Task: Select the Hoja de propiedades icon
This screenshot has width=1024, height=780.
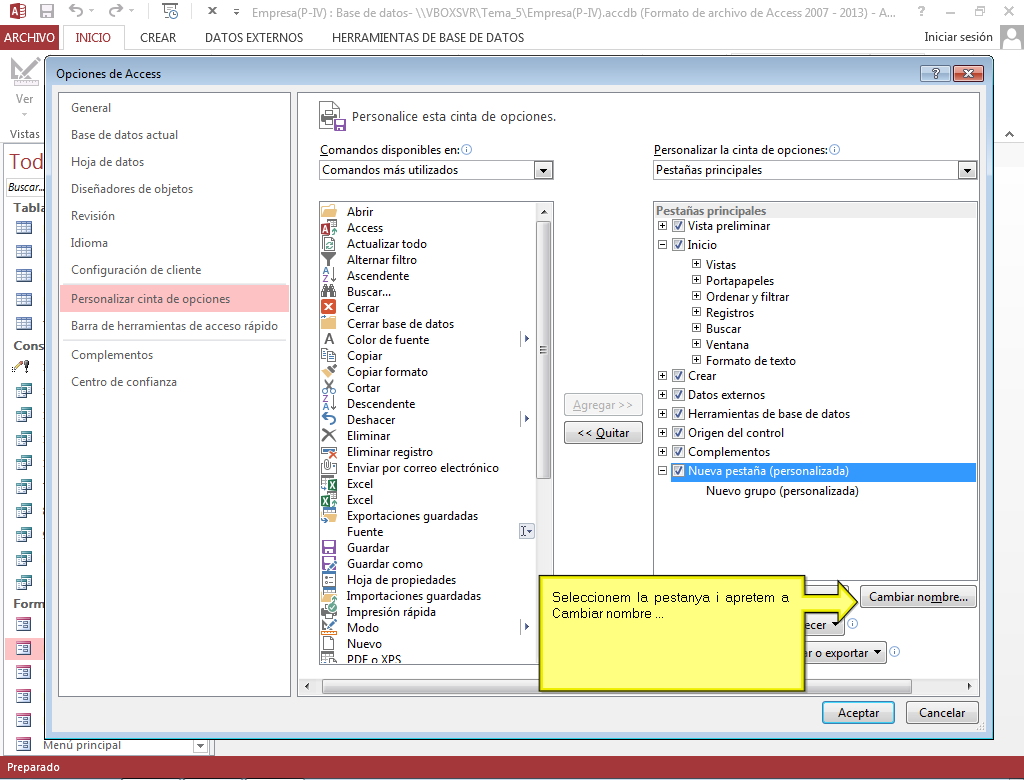Action: tap(329, 580)
